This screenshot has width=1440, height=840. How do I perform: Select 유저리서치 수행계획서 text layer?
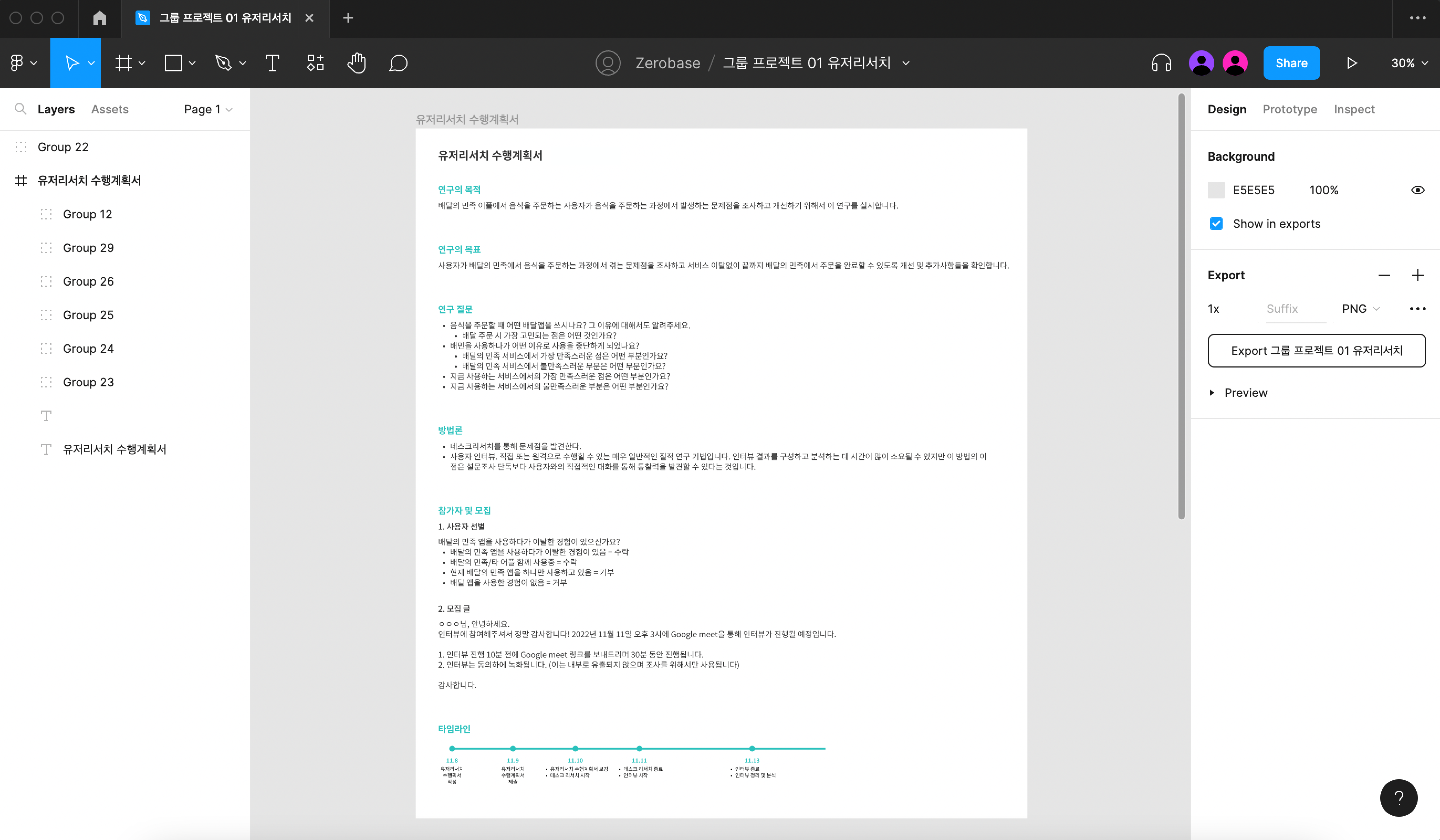tap(124, 449)
